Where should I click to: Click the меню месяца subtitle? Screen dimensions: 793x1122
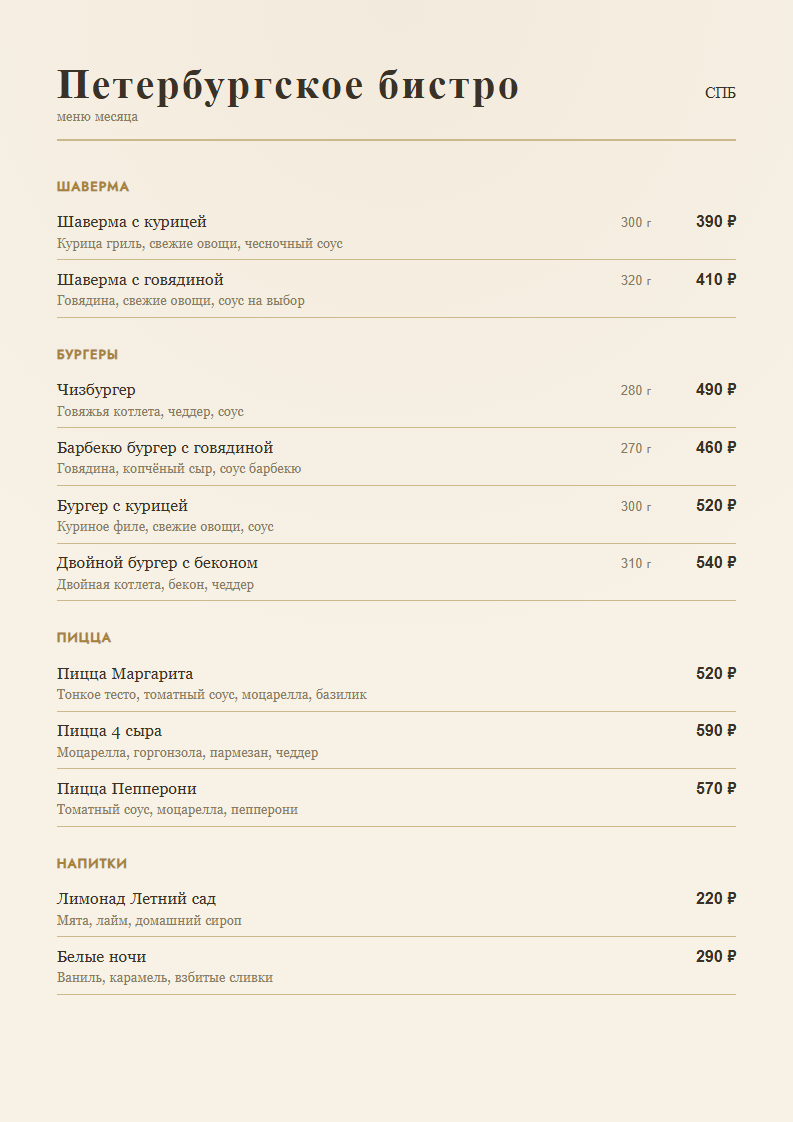(x=97, y=117)
